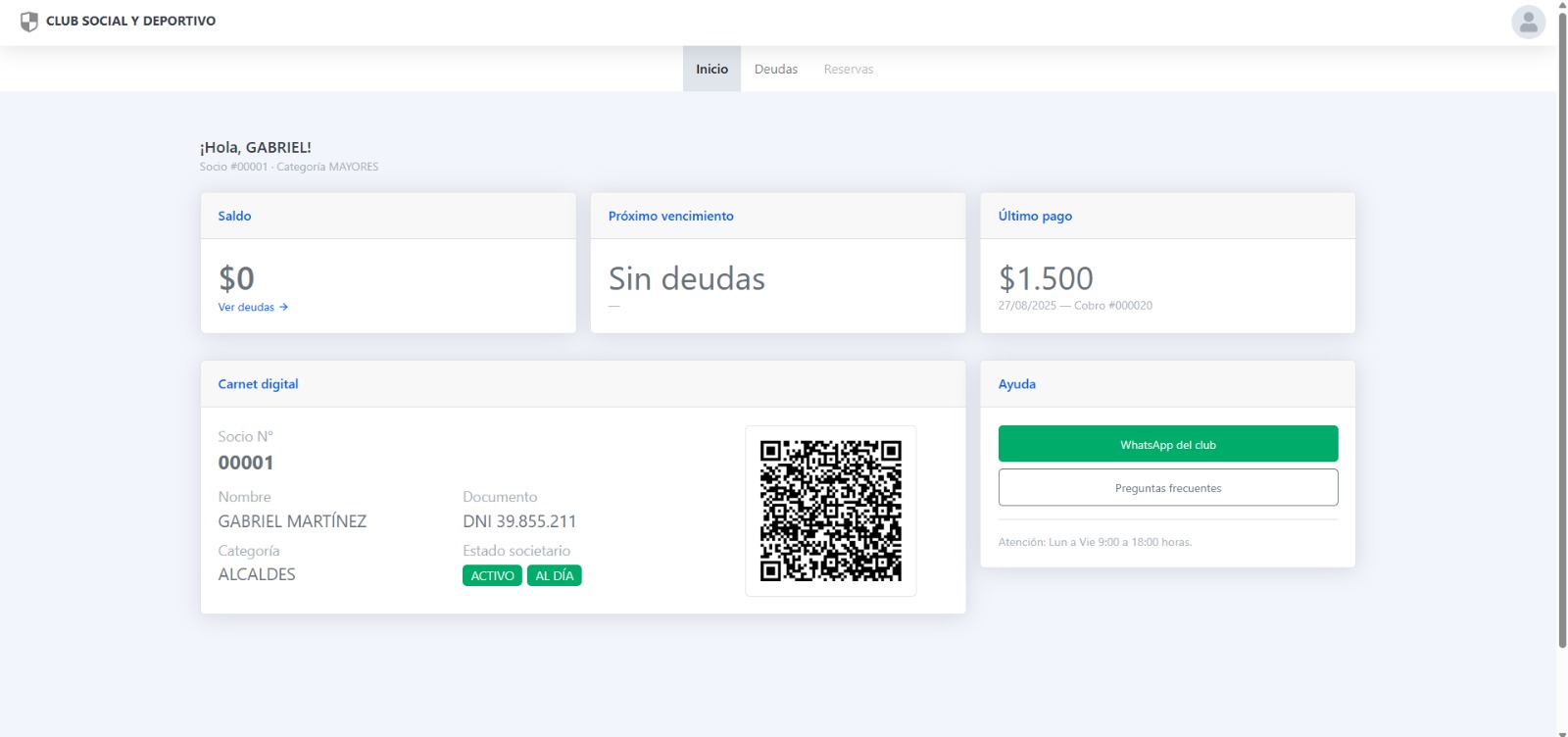Screen dimensions: 1568x737
Task: Click the page's vertical scrollbar
Action: 1562,333
